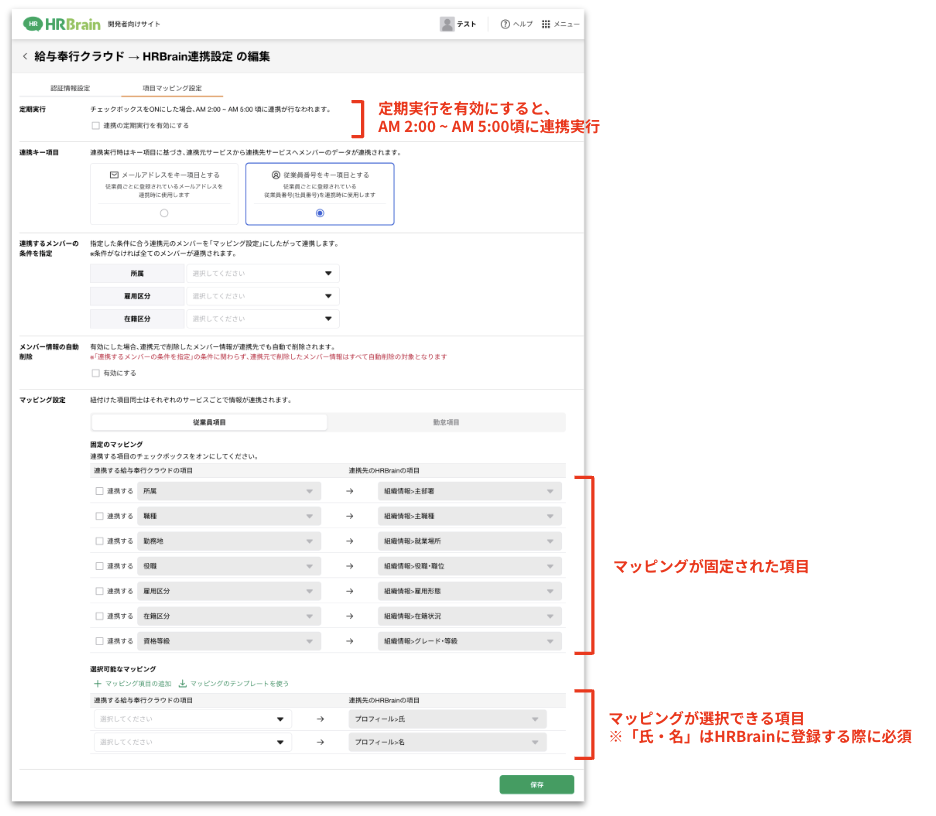Switch to the 認証情報設定 tab
This screenshot has width=936, height=816.
pyautogui.click(x=70, y=88)
